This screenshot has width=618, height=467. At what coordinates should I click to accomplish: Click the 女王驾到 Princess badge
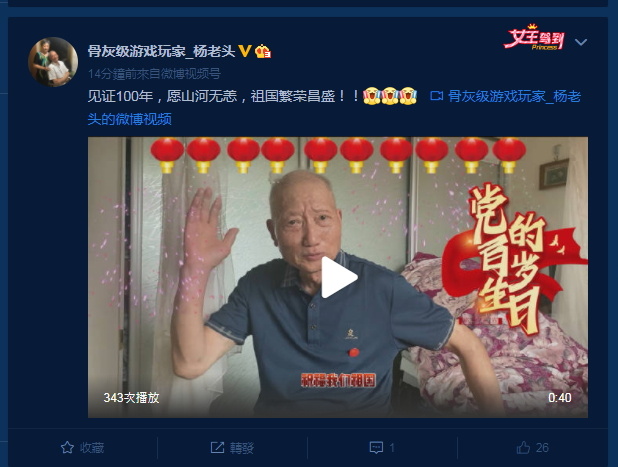(534, 37)
